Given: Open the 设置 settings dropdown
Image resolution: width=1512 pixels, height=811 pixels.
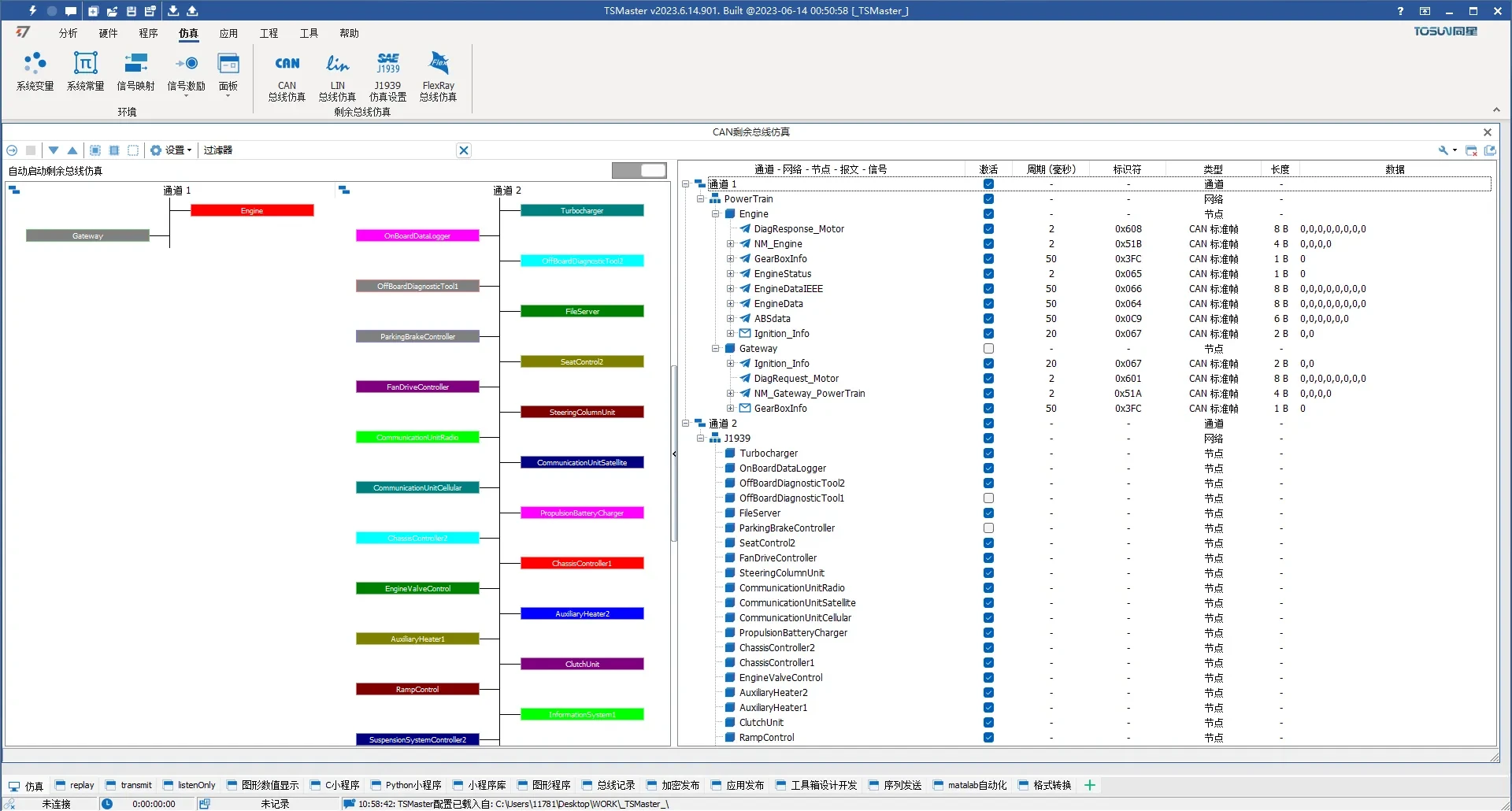Looking at the screenshot, I should click(172, 150).
